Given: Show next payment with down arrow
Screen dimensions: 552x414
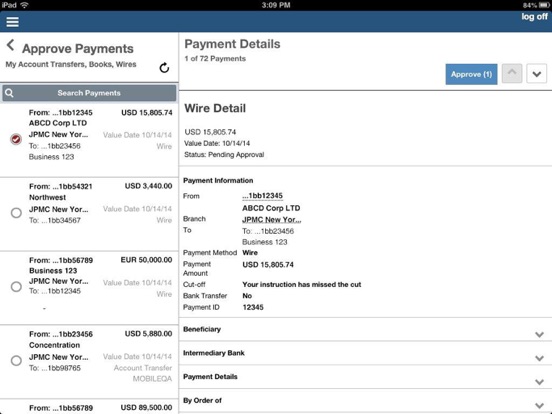Looking at the screenshot, I should point(537,74).
